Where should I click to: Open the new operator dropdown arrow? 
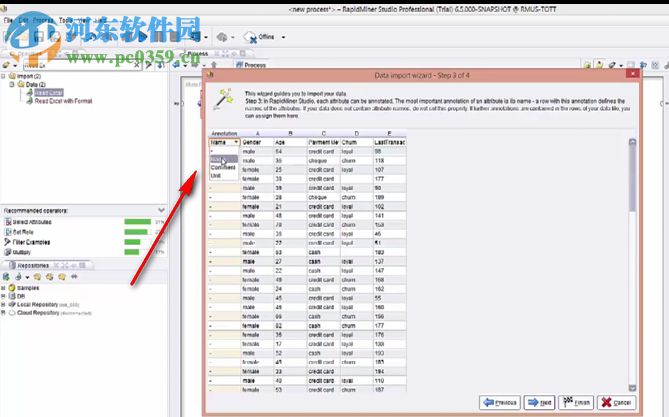pos(15,65)
